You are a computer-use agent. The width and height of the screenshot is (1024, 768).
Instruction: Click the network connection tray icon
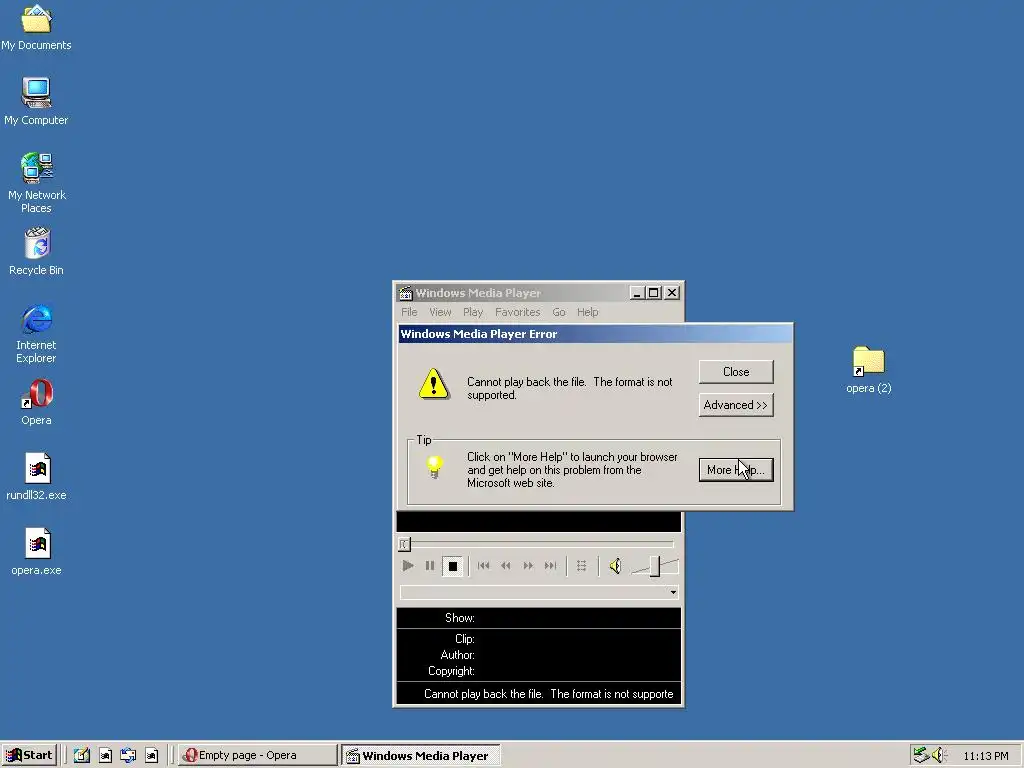[x=921, y=756]
